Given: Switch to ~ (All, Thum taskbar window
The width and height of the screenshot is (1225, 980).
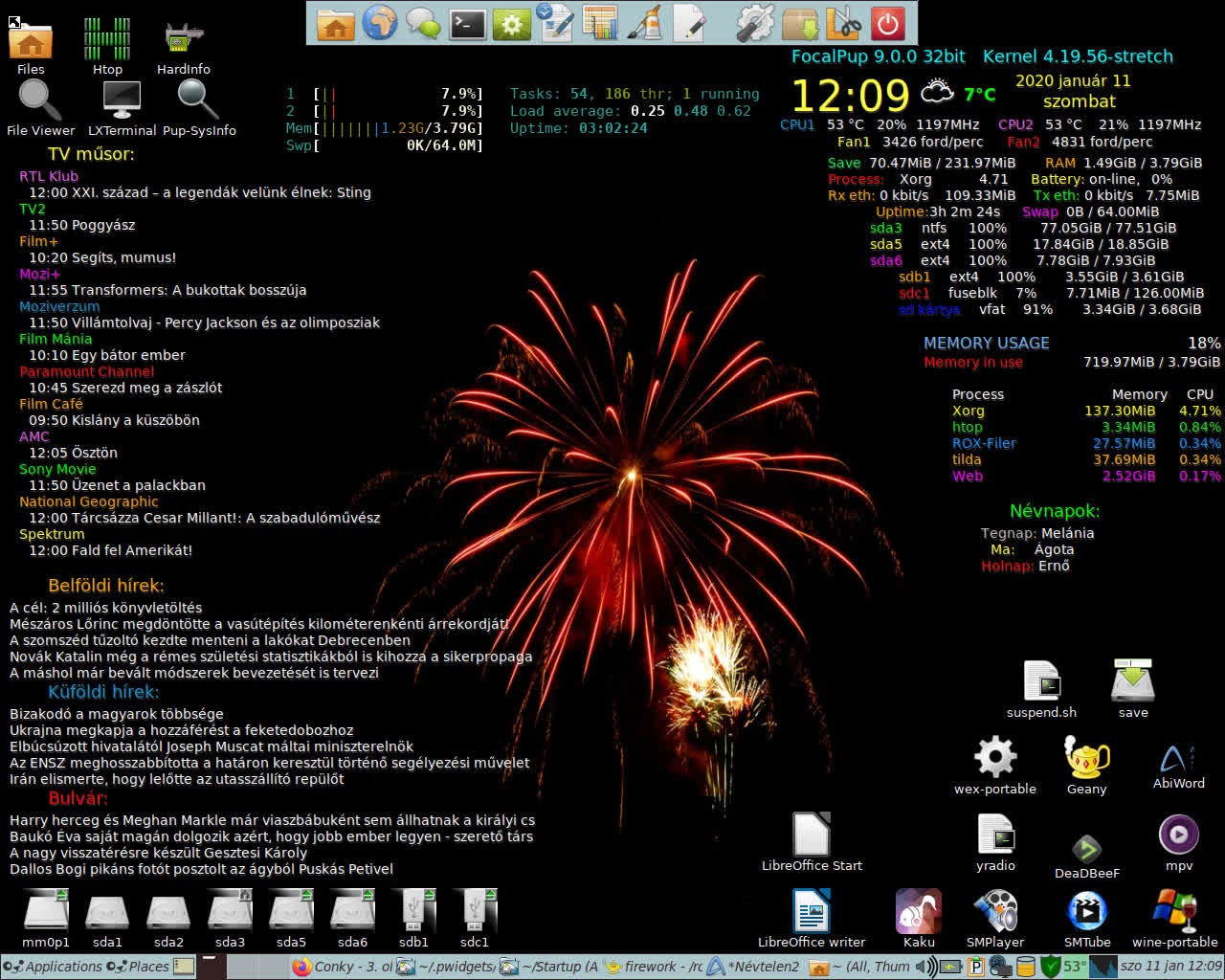Looking at the screenshot, I should point(858,967).
